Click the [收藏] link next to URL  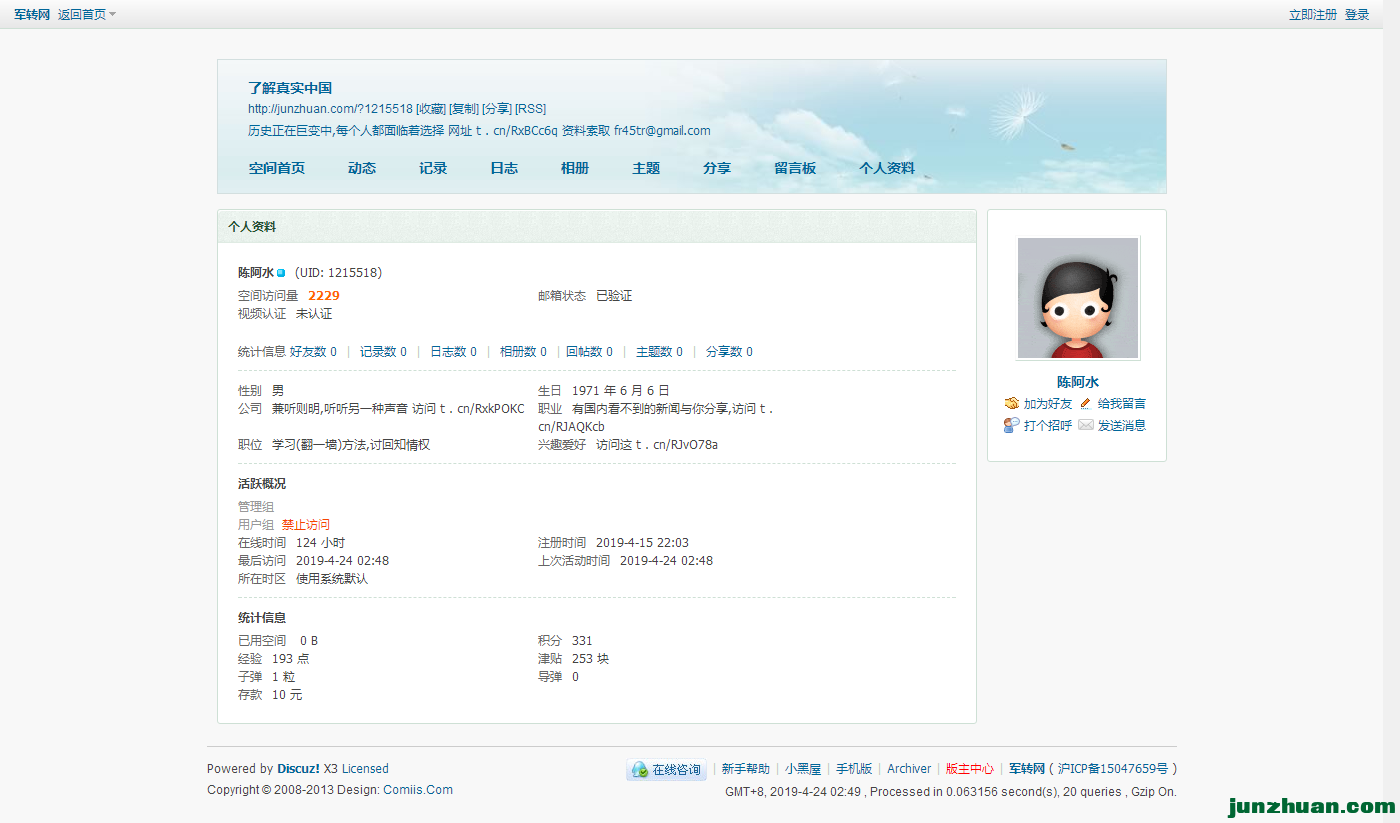[431, 109]
